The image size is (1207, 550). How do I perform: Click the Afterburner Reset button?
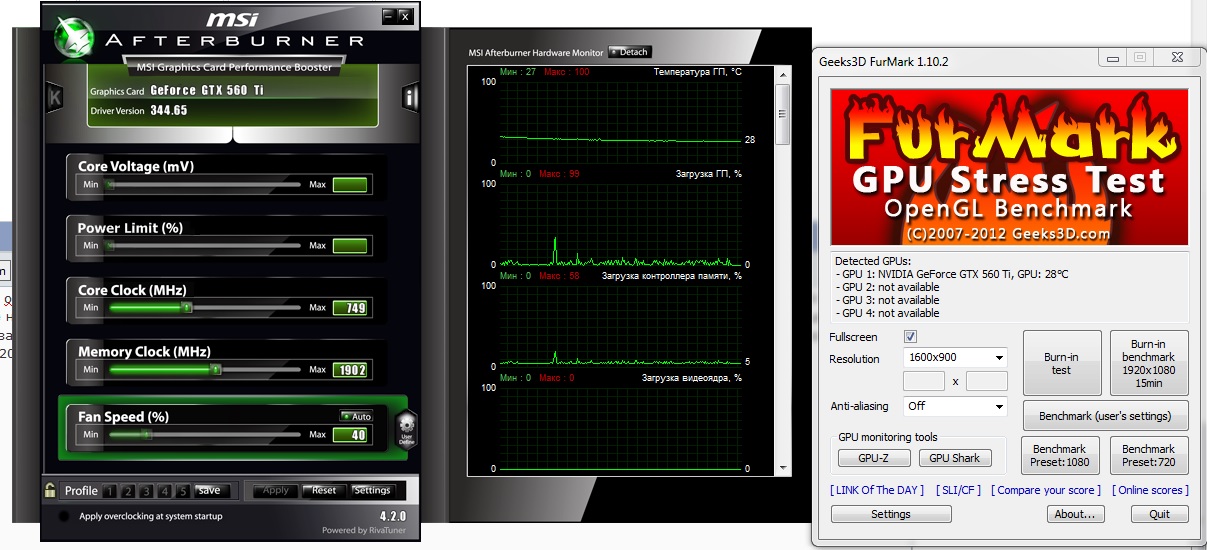tap(324, 490)
